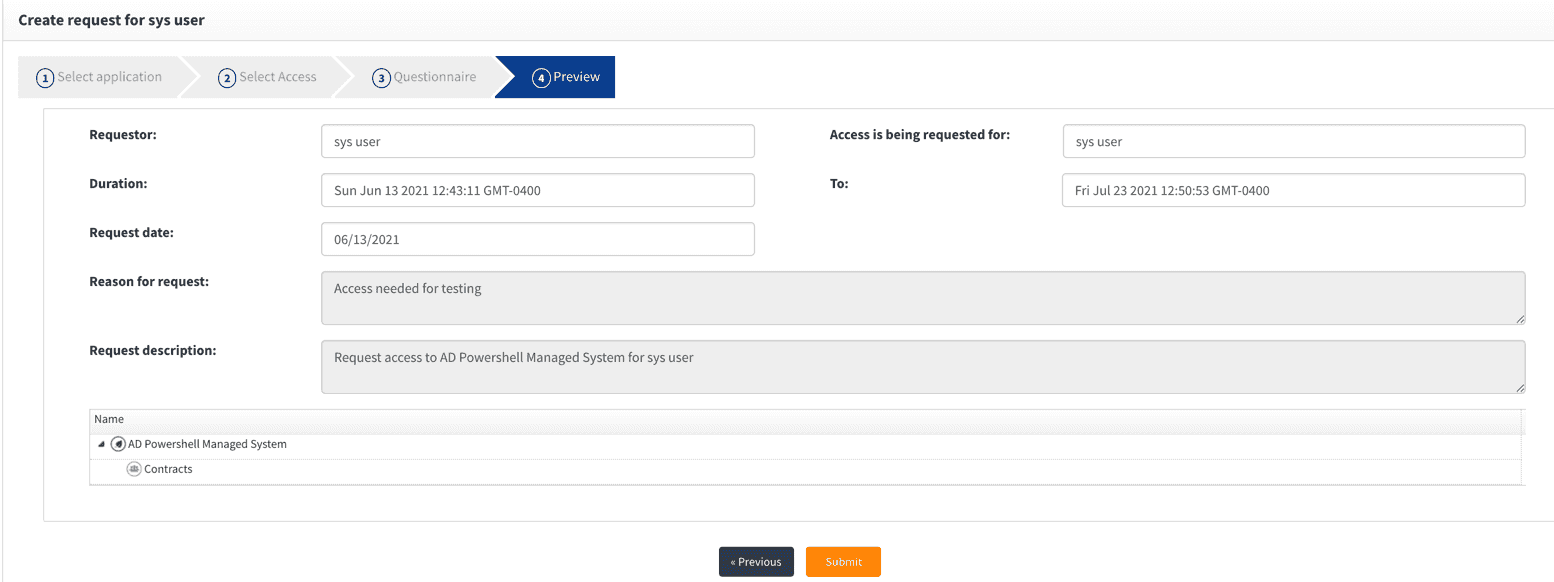Focus the Duration start date field
The width and height of the screenshot is (1554, 582).
(537, 190)
